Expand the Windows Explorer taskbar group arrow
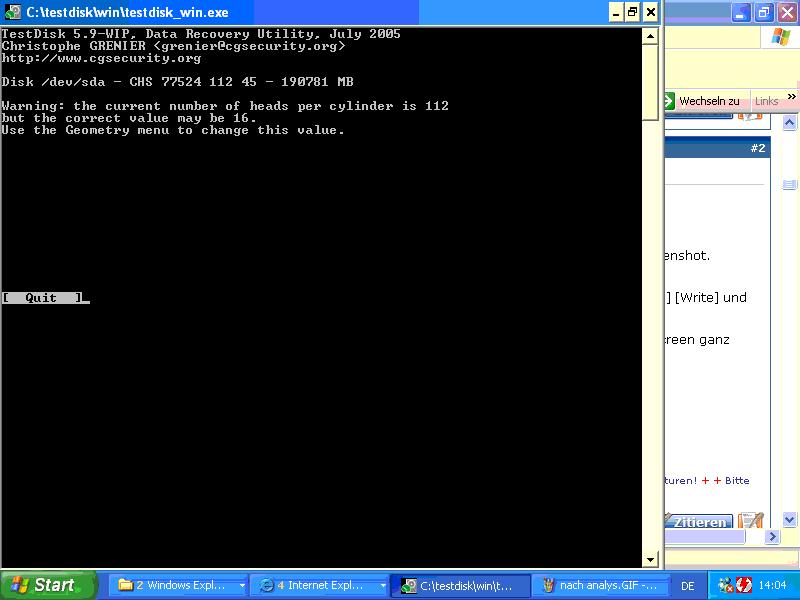Viewport: 800px width, 600px height. (x=242, y=586)
